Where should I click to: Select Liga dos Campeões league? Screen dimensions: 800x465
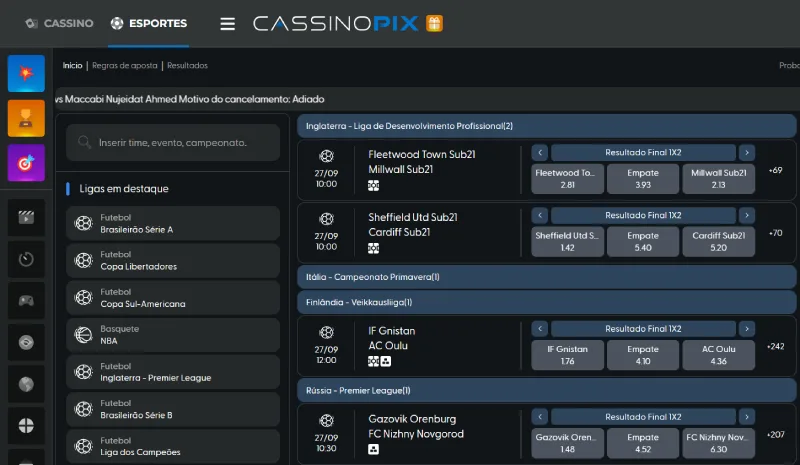click(x=173, y=446)
